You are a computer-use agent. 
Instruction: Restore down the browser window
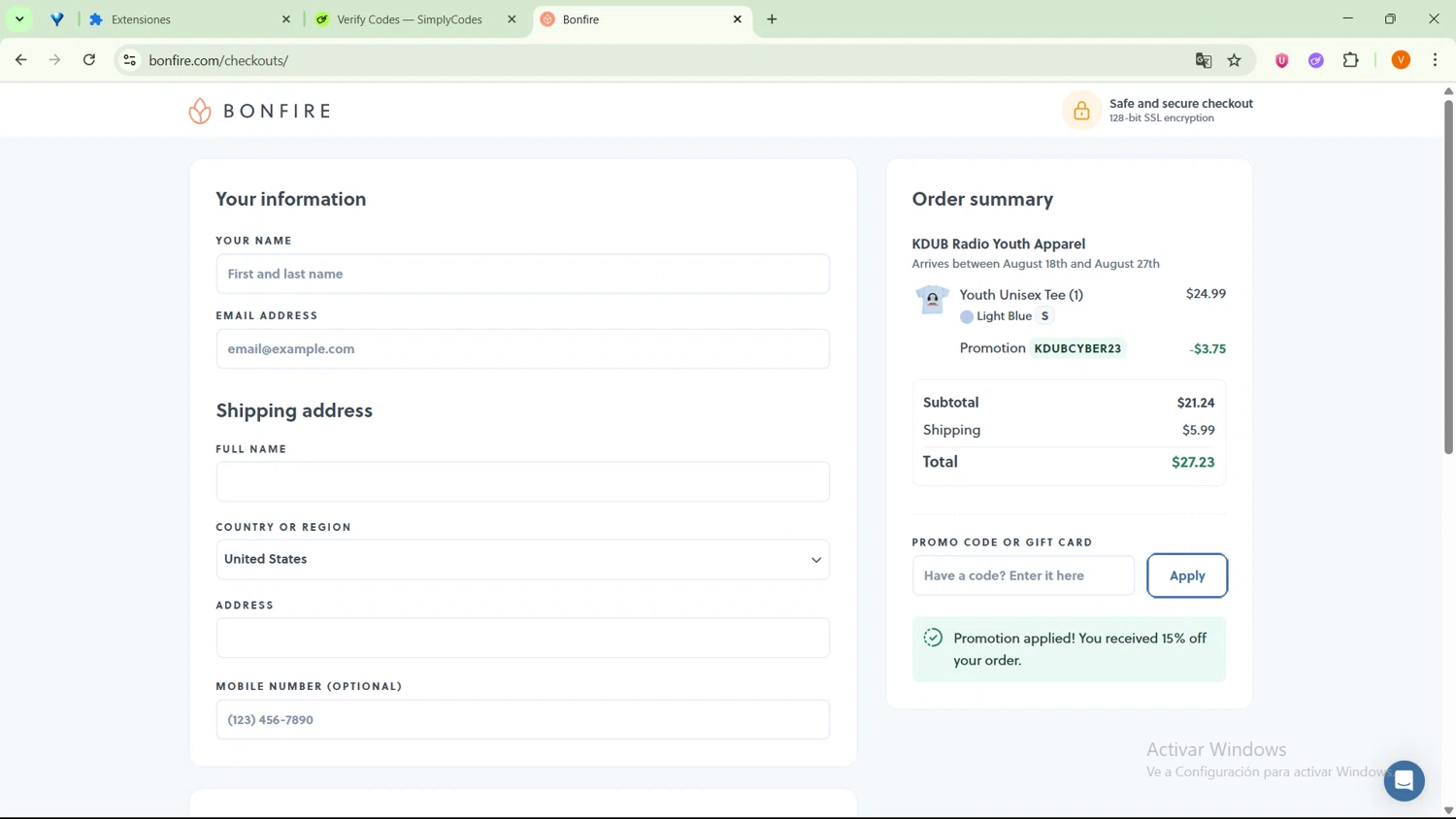pos(1390,18)
